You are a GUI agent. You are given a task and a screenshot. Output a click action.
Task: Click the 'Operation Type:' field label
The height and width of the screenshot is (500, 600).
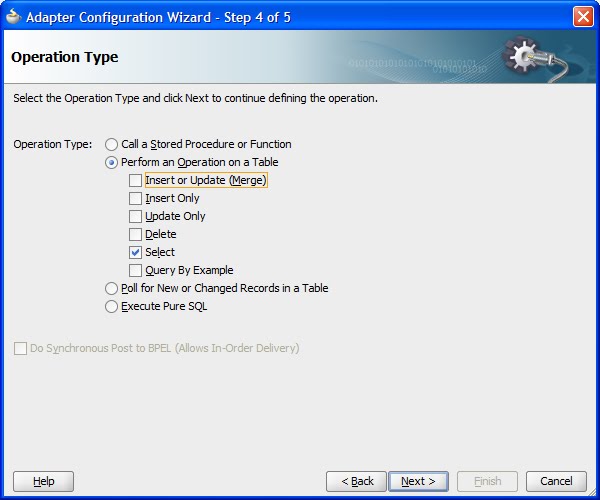pos(53,144)
